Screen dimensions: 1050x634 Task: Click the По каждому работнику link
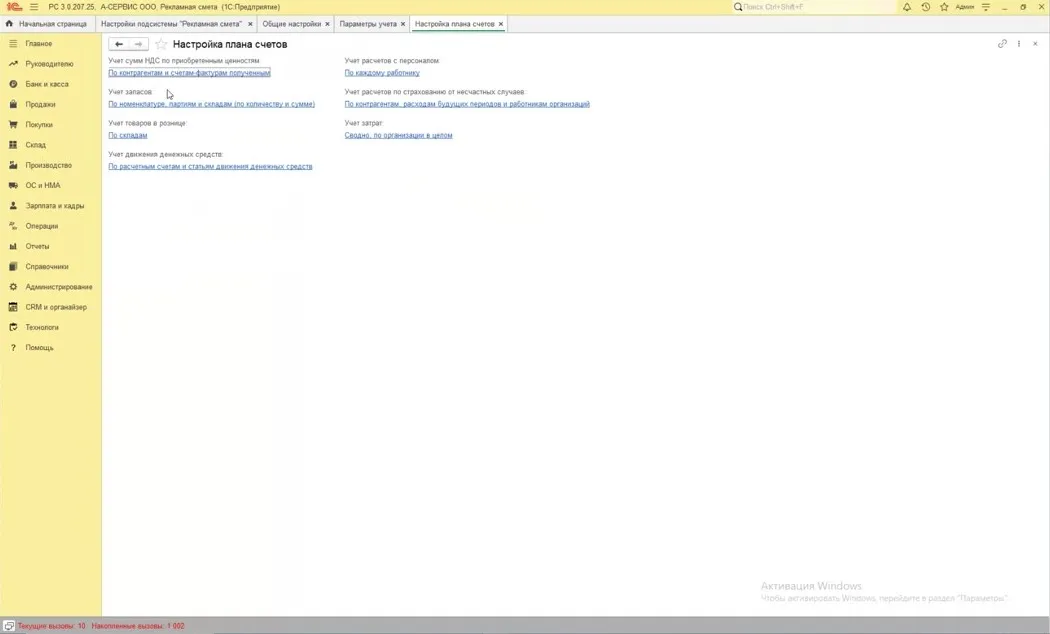[382, 73]
